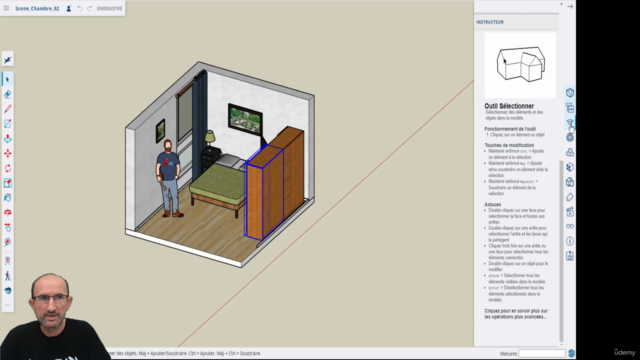Undo the last action
Screen dimensions: 640x360
coord(80,8)
